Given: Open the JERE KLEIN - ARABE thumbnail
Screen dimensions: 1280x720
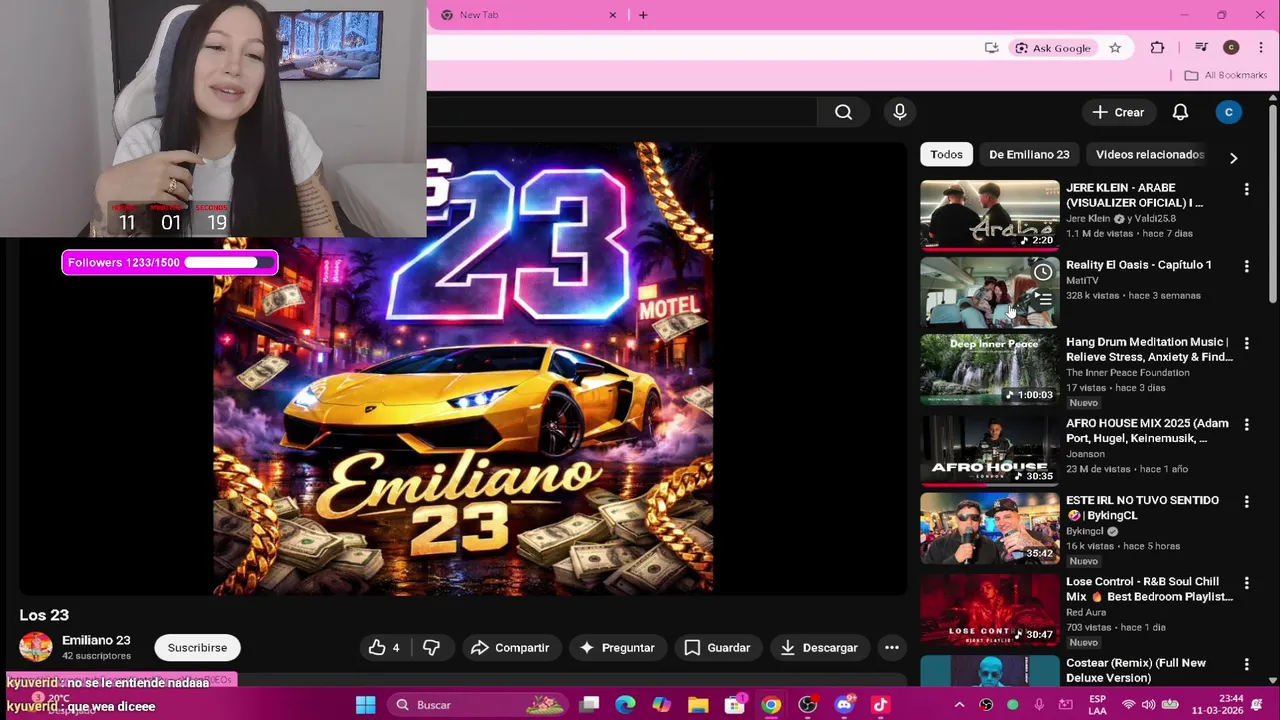Looking at the screenshot, I should point(989,214).
